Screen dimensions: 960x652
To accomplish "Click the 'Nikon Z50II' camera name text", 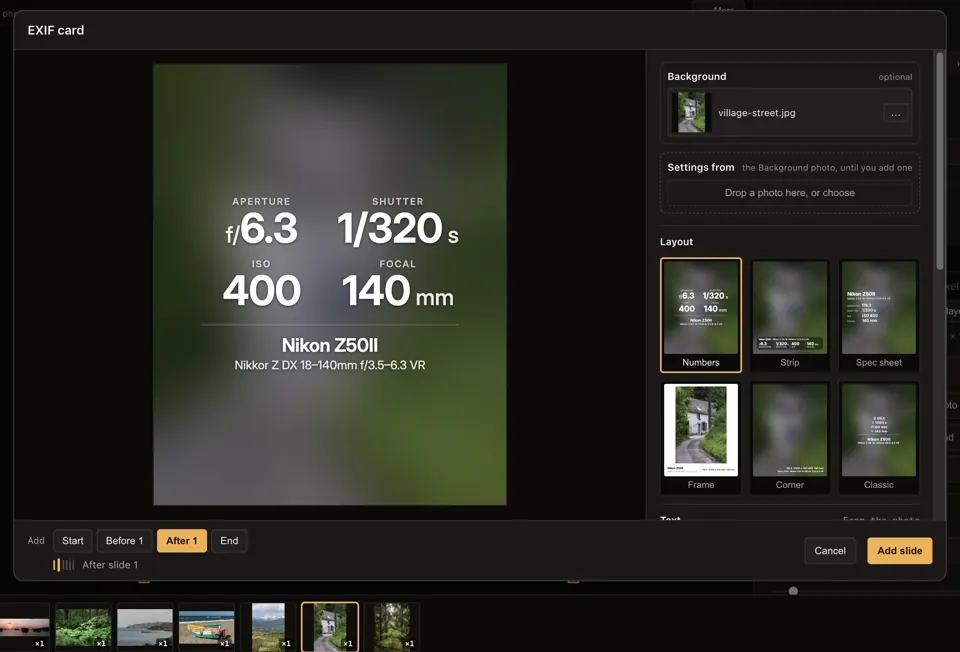I will 330,345.
